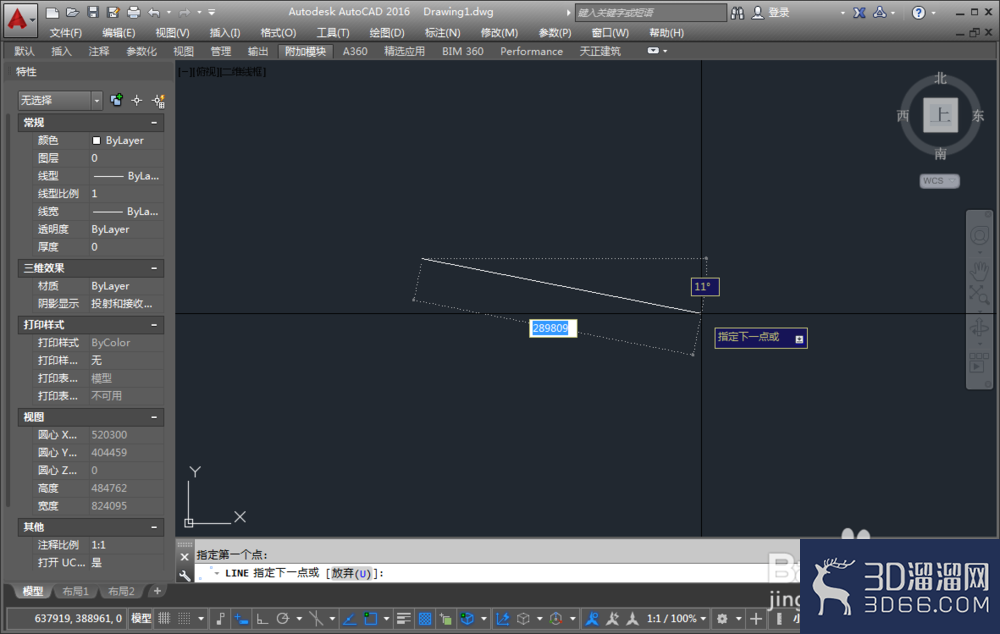Switch to the 布局1 layout tab
Screen dimensions: 1000x634
point(75,591)
